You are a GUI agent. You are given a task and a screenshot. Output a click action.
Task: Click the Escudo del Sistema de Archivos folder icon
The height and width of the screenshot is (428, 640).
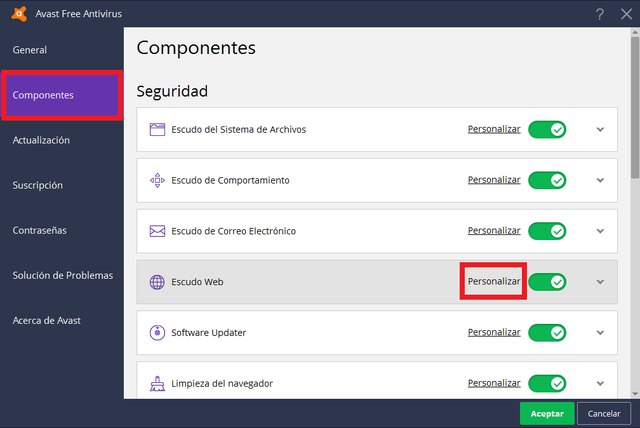[157, 129]
